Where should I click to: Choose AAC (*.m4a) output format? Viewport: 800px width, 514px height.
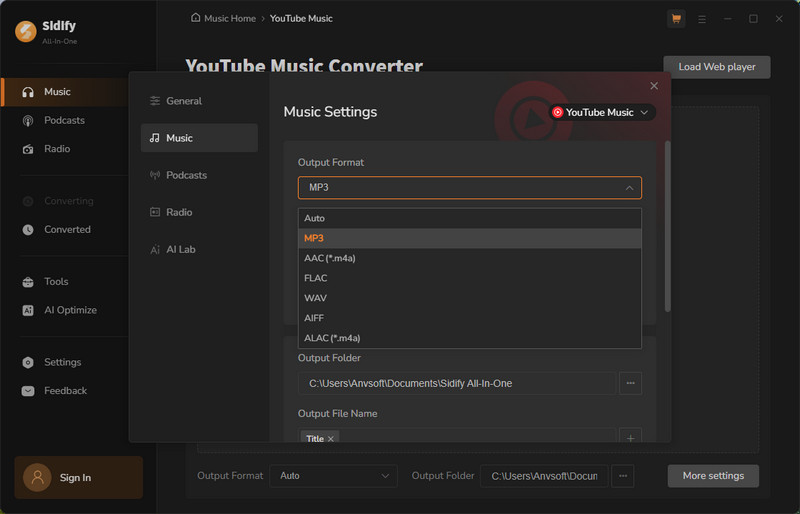click(469, 258)
